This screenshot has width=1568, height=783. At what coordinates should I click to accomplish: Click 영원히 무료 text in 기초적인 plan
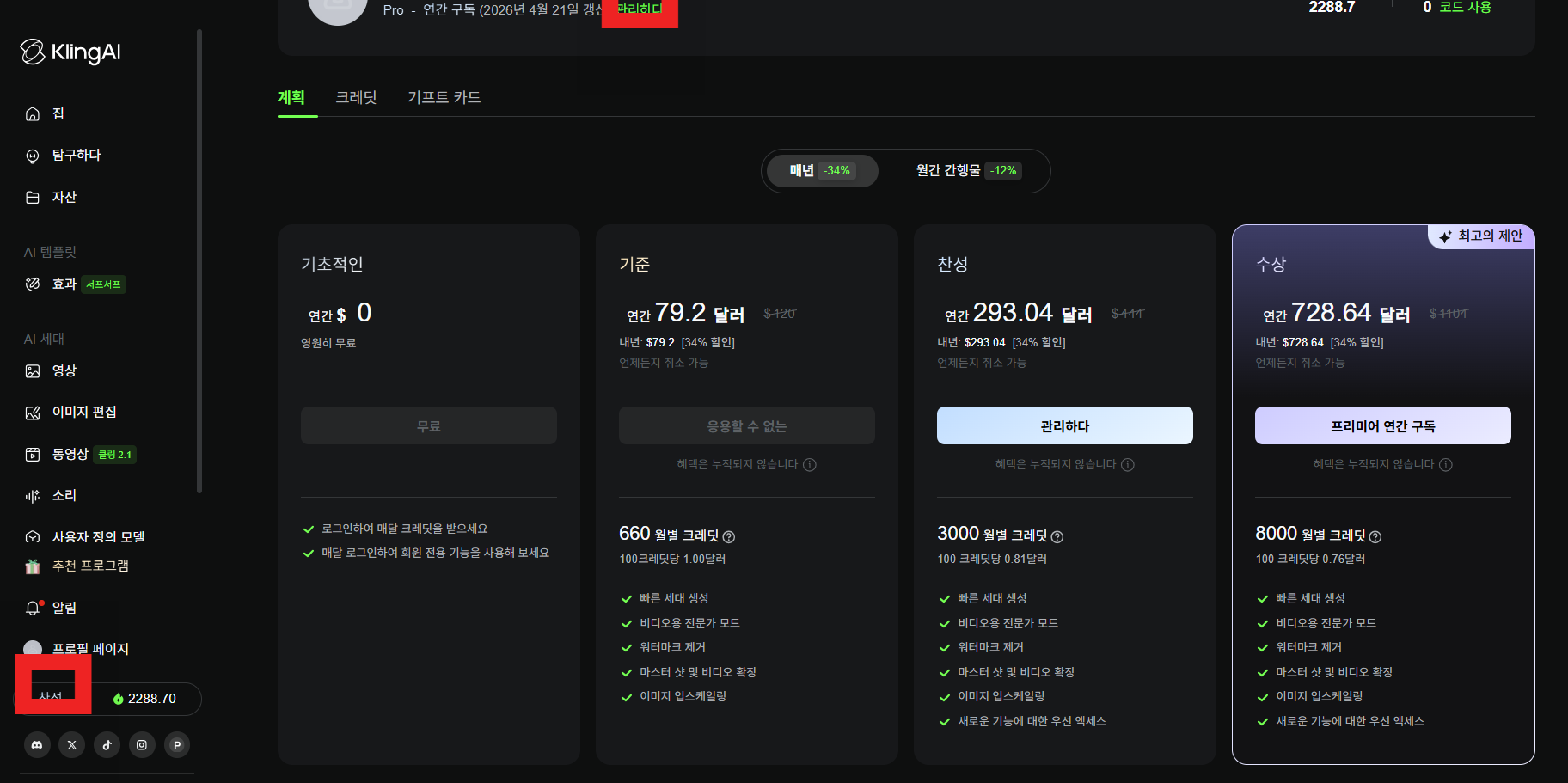click(x=328, y=343)
